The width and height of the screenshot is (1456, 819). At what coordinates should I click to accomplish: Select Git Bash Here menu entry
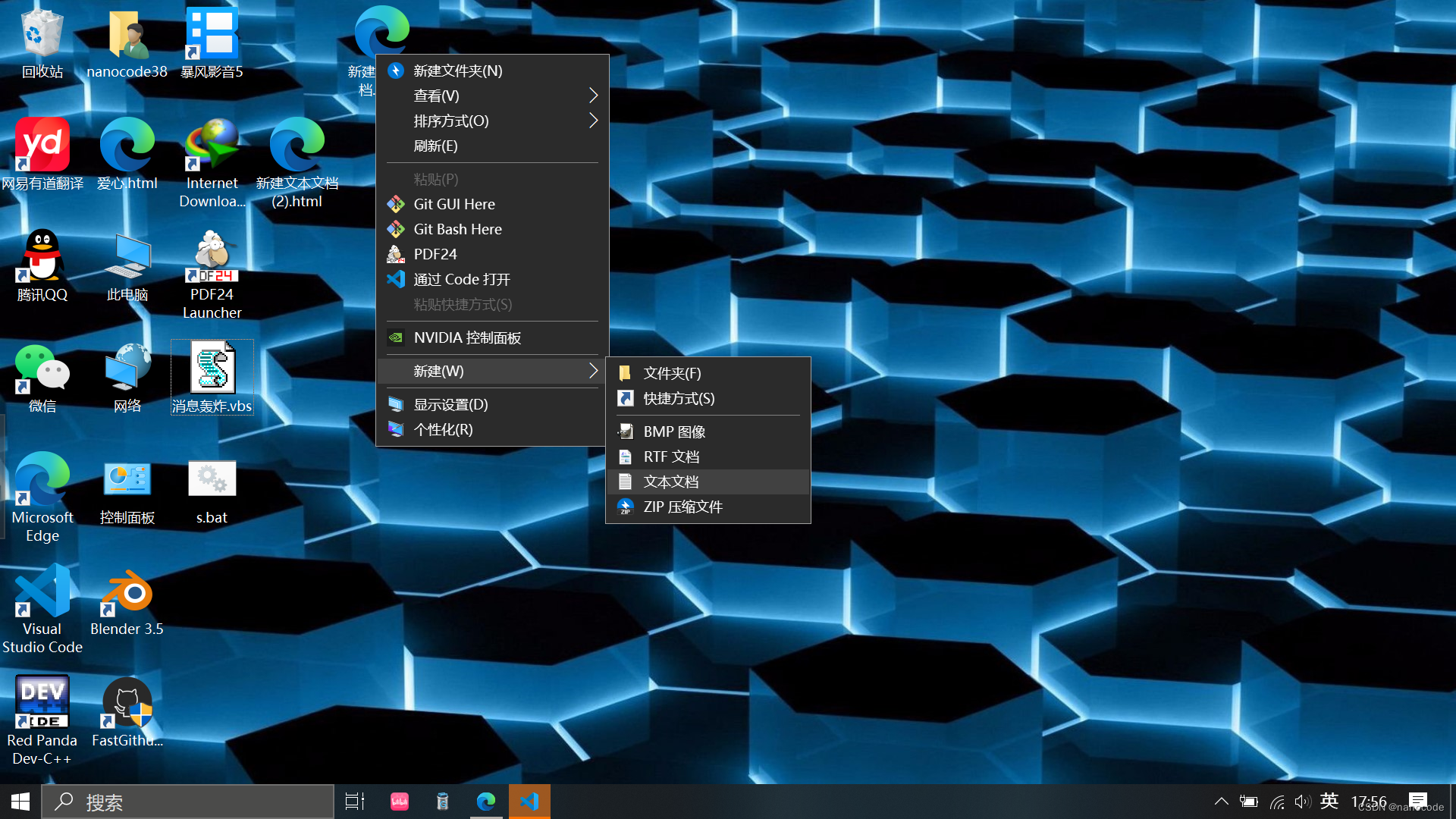[x=493, y=229]
